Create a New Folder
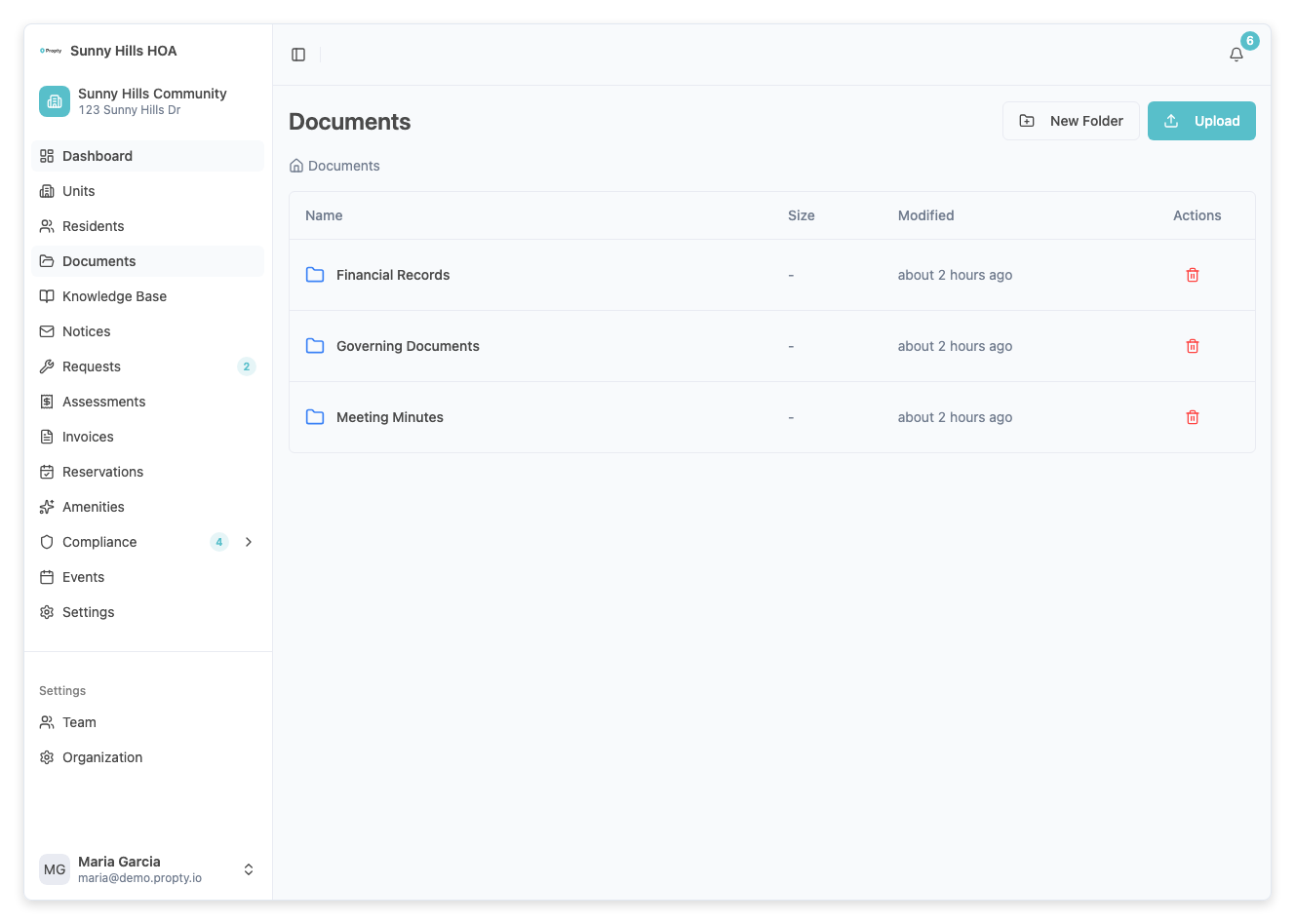This screenshot has width=1295, height=924. click(1071, 121)
